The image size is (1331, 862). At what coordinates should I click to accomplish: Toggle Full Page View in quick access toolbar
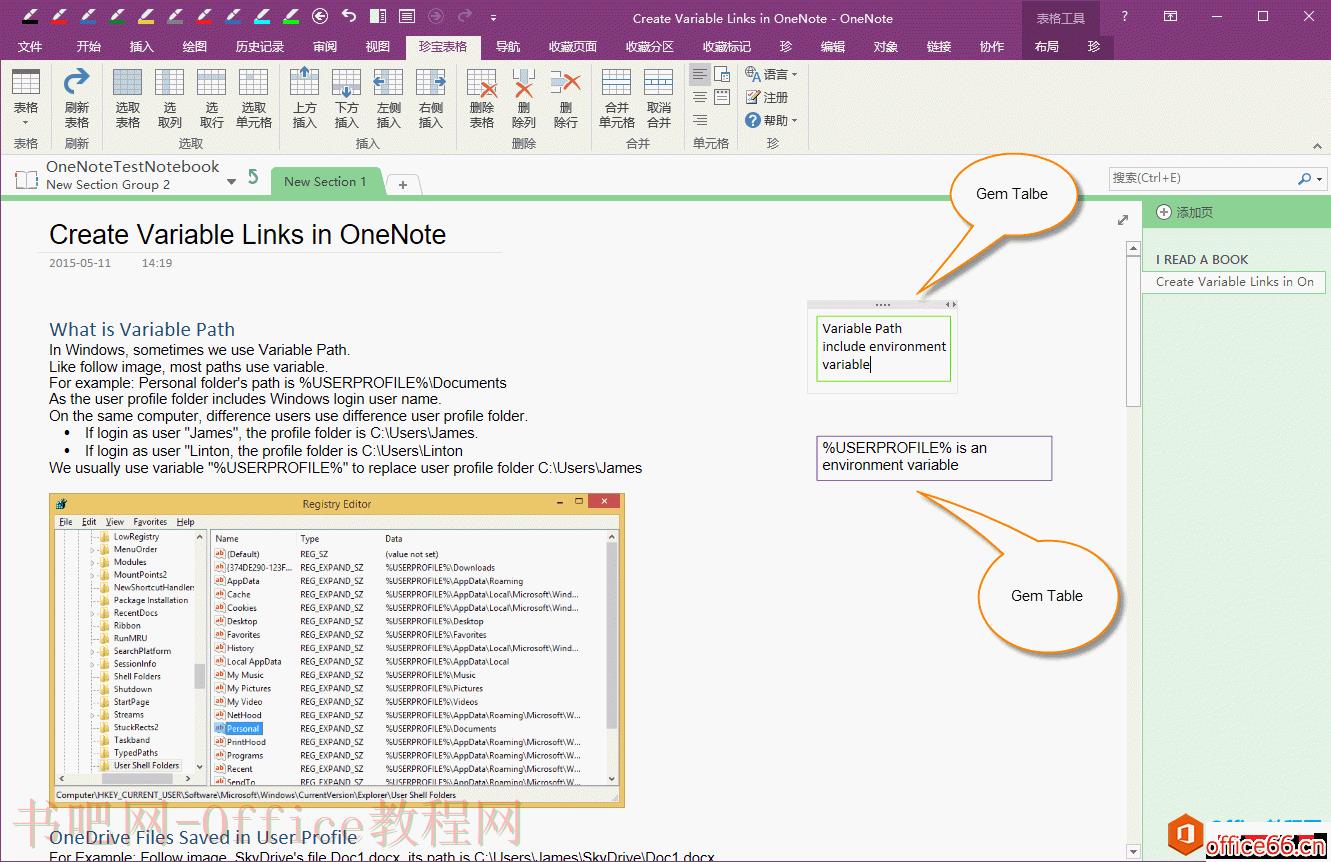pos(406,16)
